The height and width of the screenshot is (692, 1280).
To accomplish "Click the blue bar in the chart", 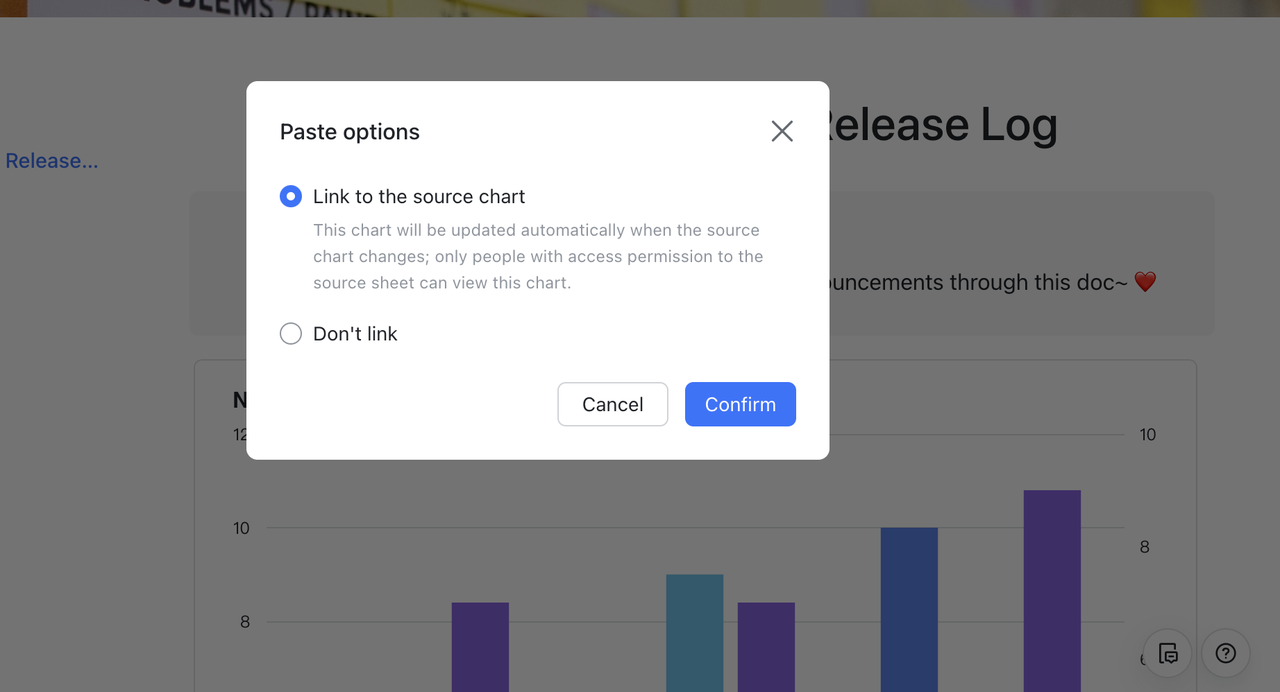I will (x=909, y=608).
